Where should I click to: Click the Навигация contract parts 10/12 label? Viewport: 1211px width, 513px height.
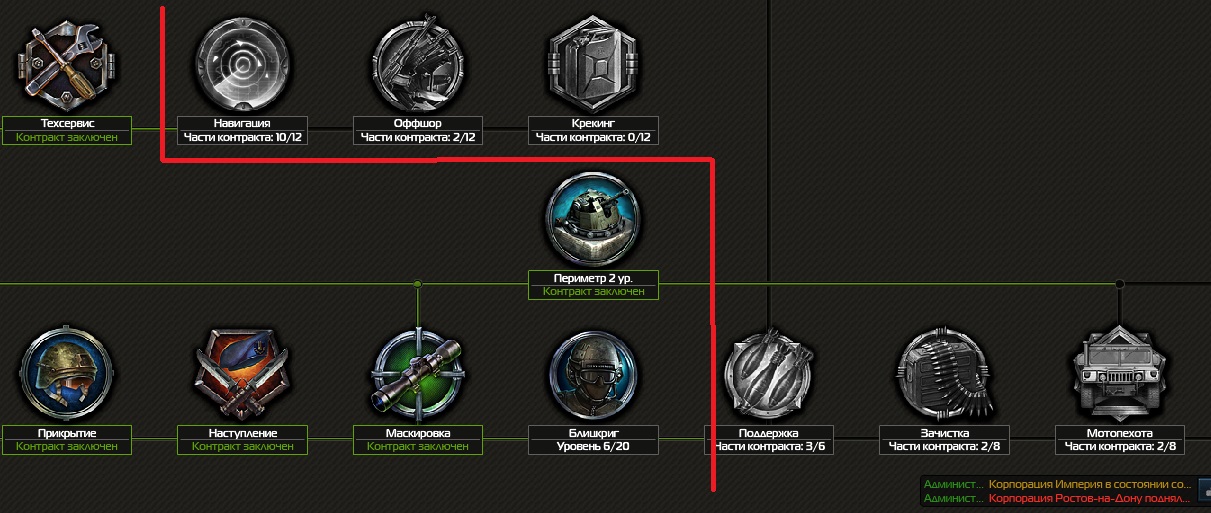pos(242,137)
